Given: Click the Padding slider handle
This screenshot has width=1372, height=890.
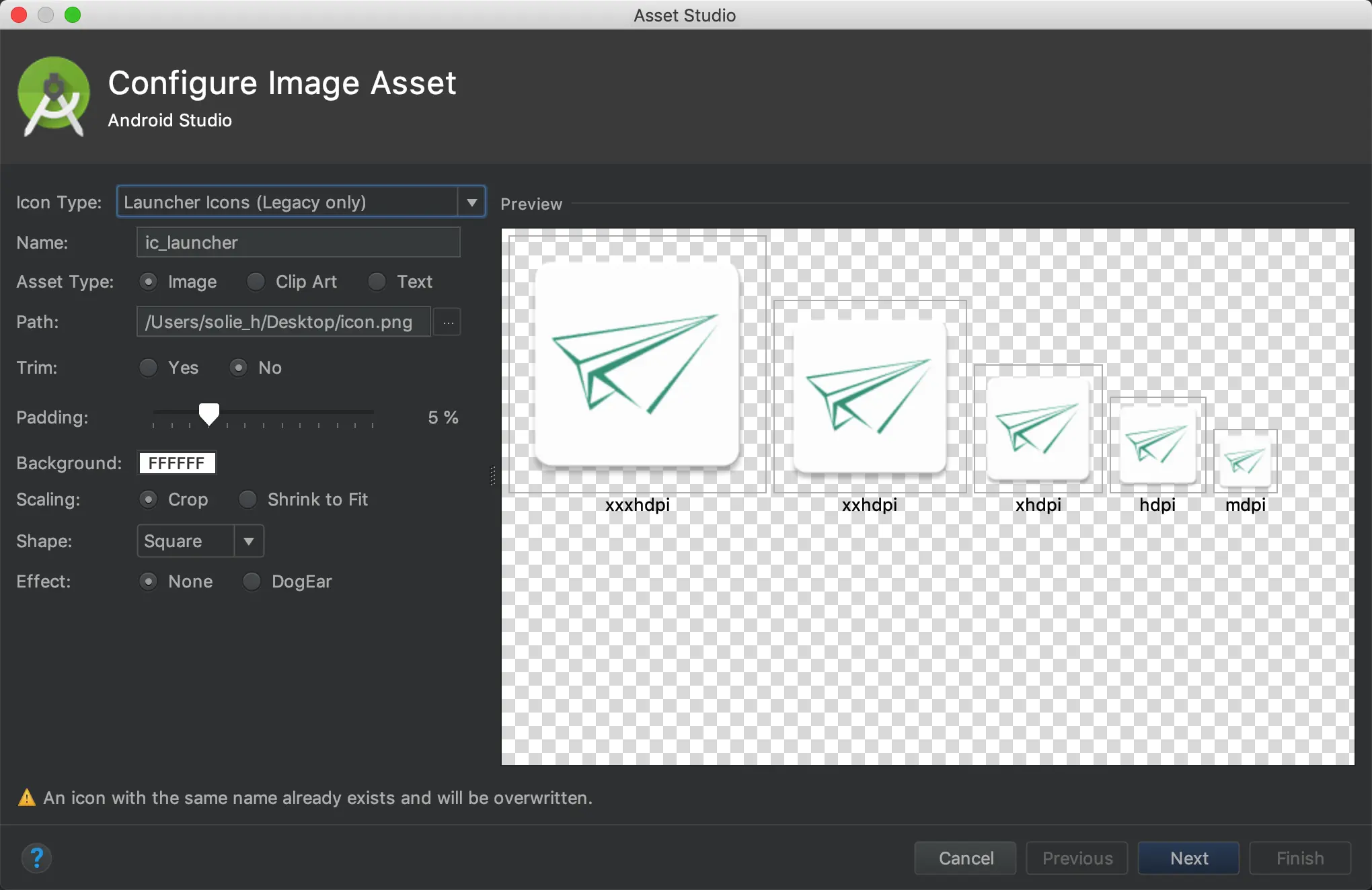Looking at the screenshot, I should click(x=209, y=414).
